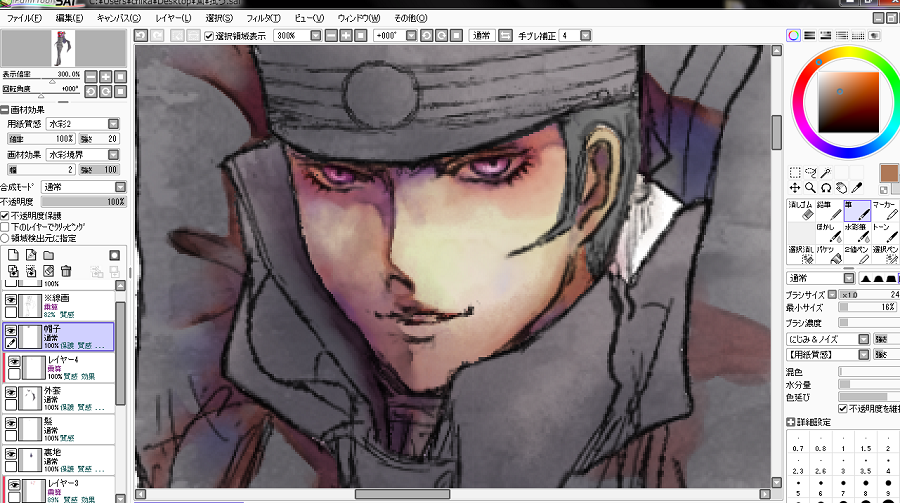
Task: Clear layer with eraser page icon
Action: pyautogui.click(x=49, y=270)
